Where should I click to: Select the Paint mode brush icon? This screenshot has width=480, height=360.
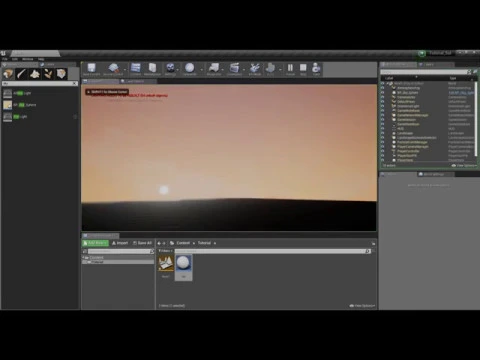pyautogui.click(x=21, y=74)
